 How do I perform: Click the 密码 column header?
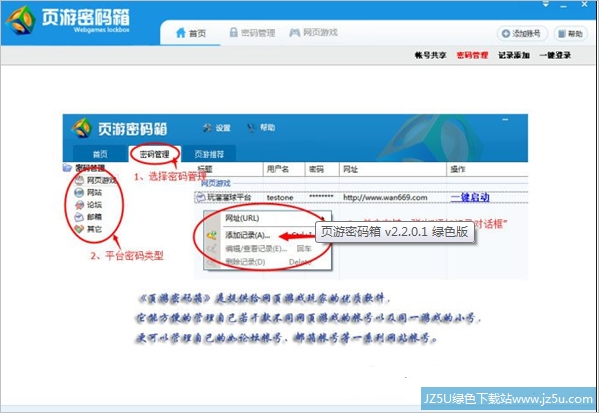click(x=322, y=169)
